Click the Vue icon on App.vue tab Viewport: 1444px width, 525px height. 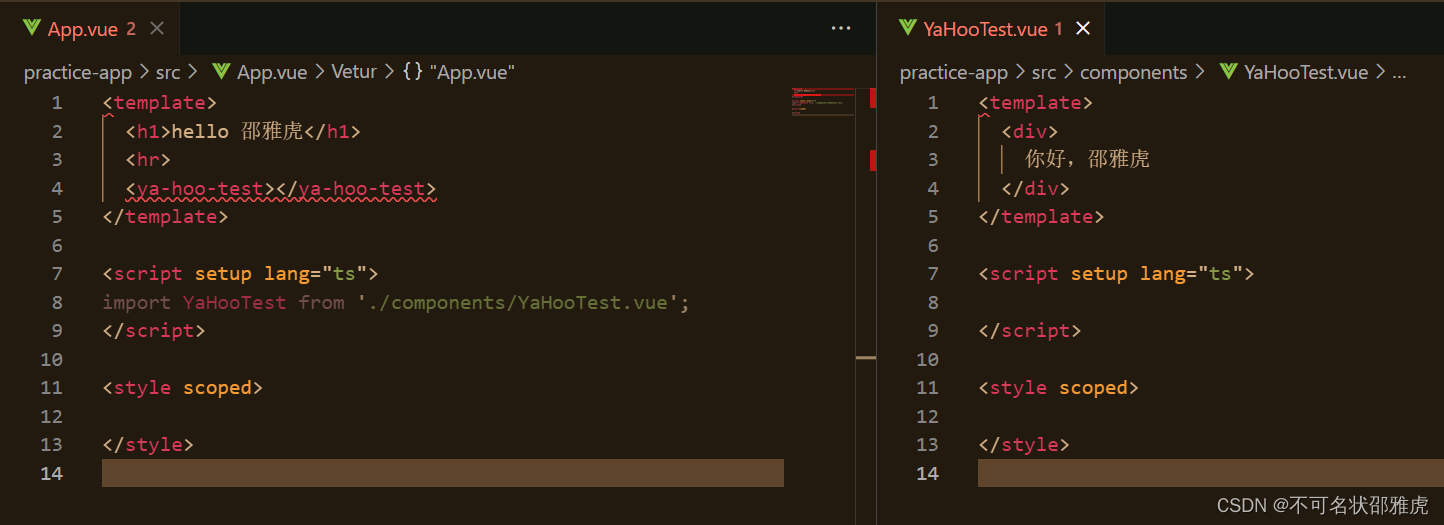click(x=32, y=29)
